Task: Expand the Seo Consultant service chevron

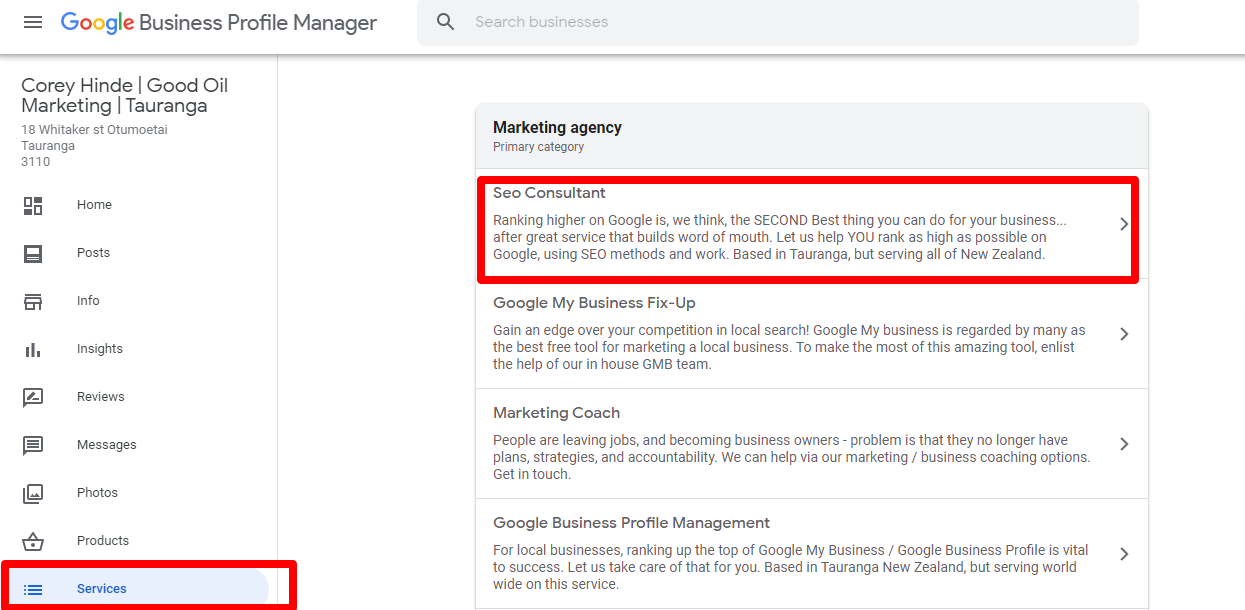Action: click(1124, 224)
